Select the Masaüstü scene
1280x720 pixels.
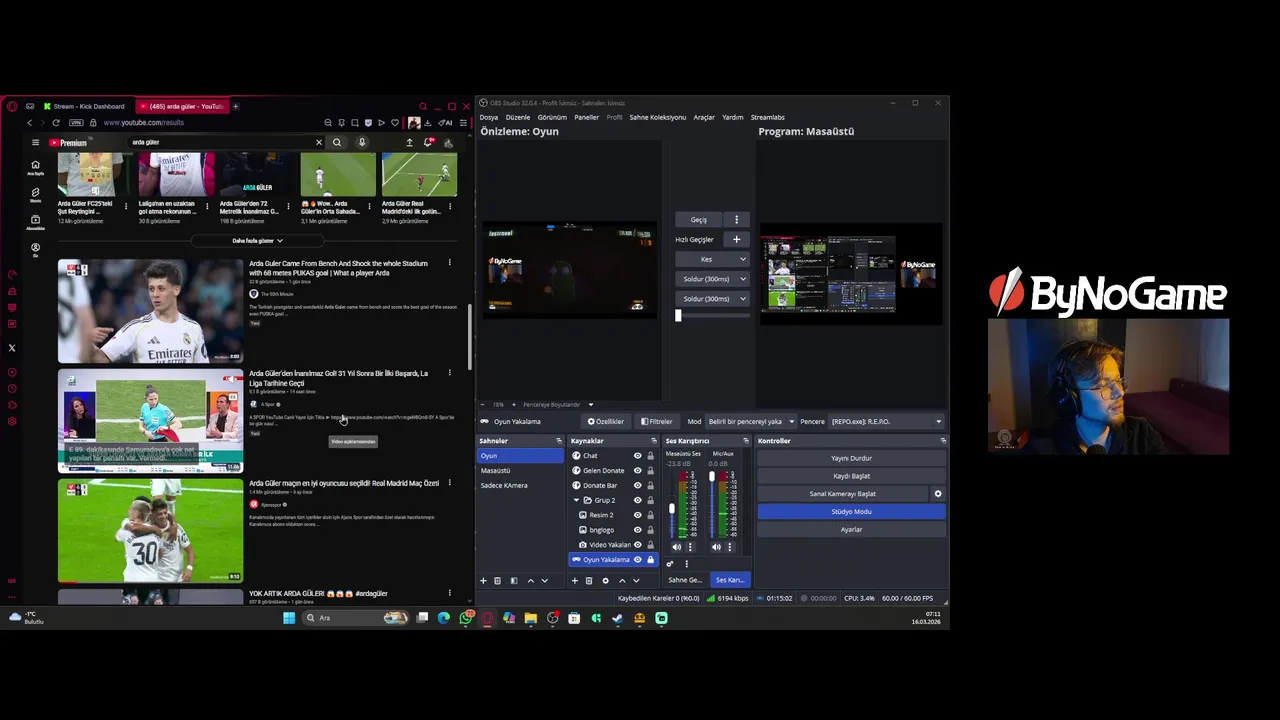point(520,471)
